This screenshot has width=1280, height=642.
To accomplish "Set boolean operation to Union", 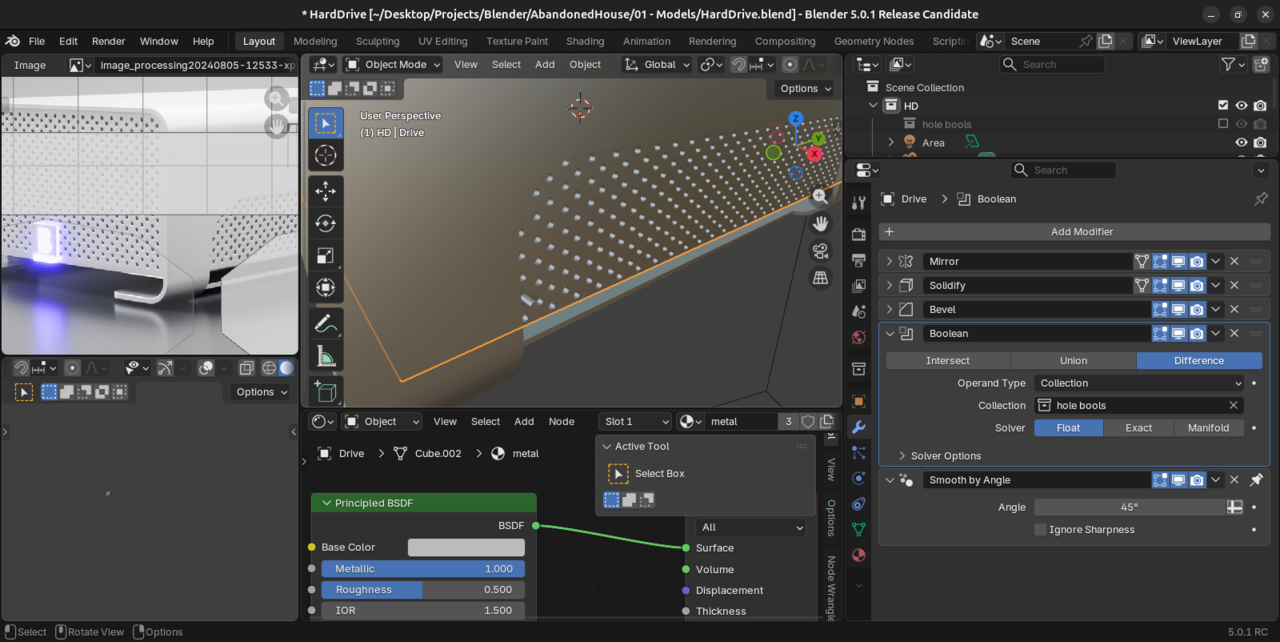I will (x=1072, y=360).
